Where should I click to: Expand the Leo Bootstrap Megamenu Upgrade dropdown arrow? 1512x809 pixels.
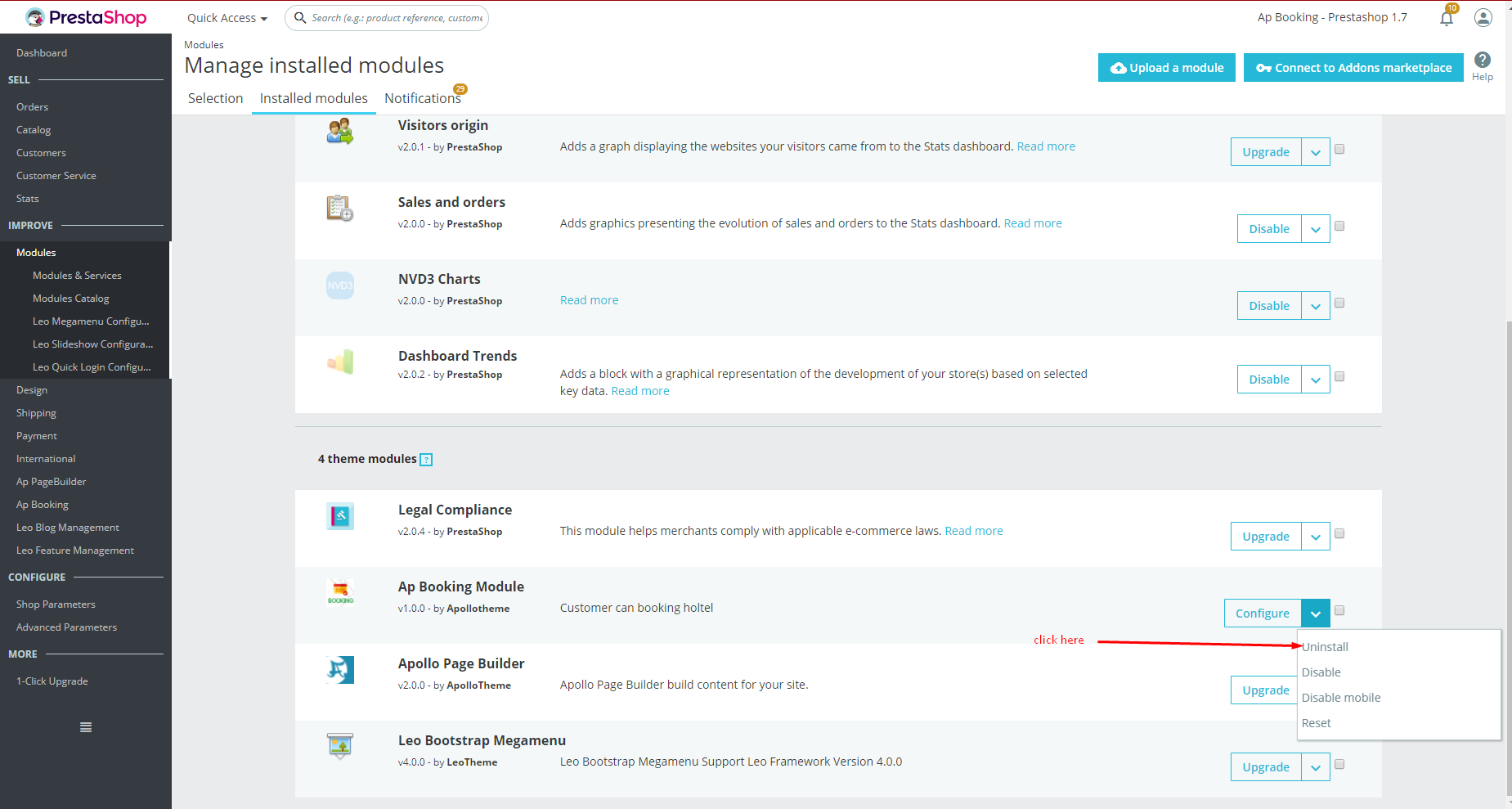(x=1316, y=767)
